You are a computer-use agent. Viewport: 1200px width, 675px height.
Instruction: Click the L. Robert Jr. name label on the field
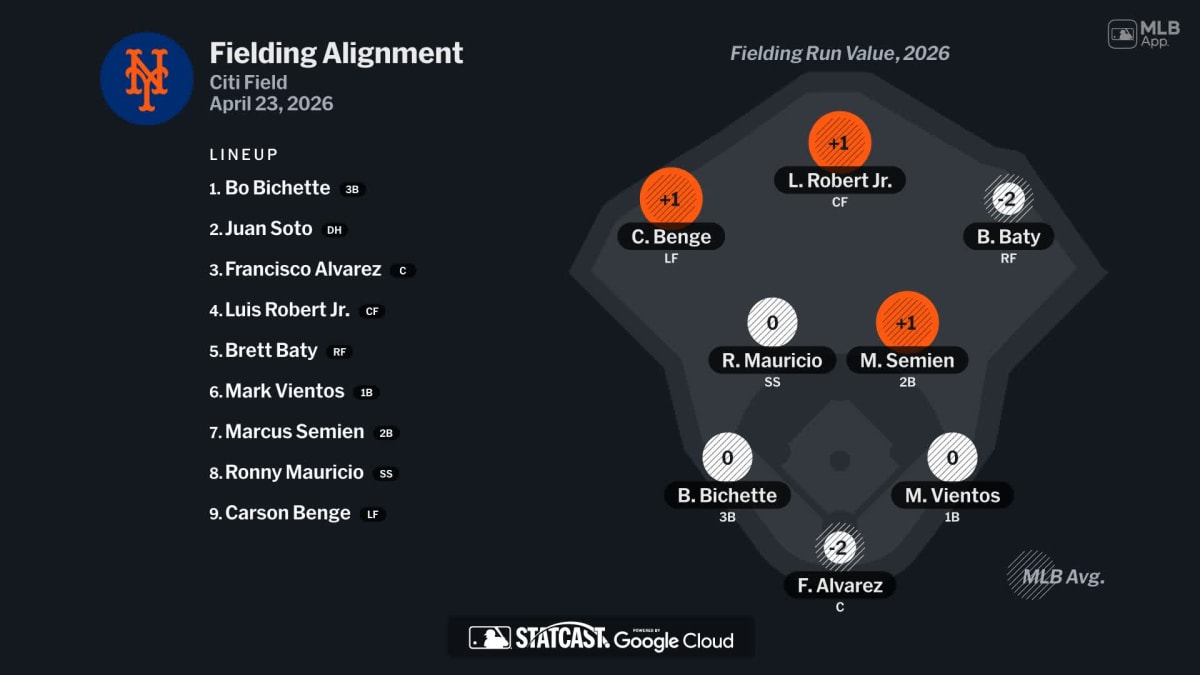click(839, 180)
